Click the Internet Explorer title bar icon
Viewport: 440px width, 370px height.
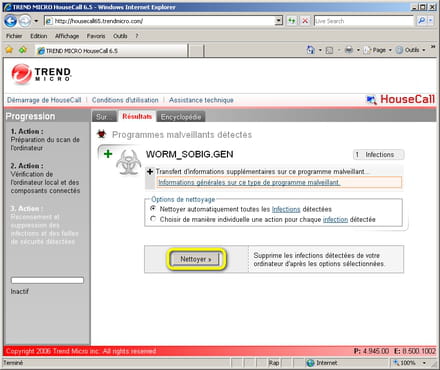7,7
